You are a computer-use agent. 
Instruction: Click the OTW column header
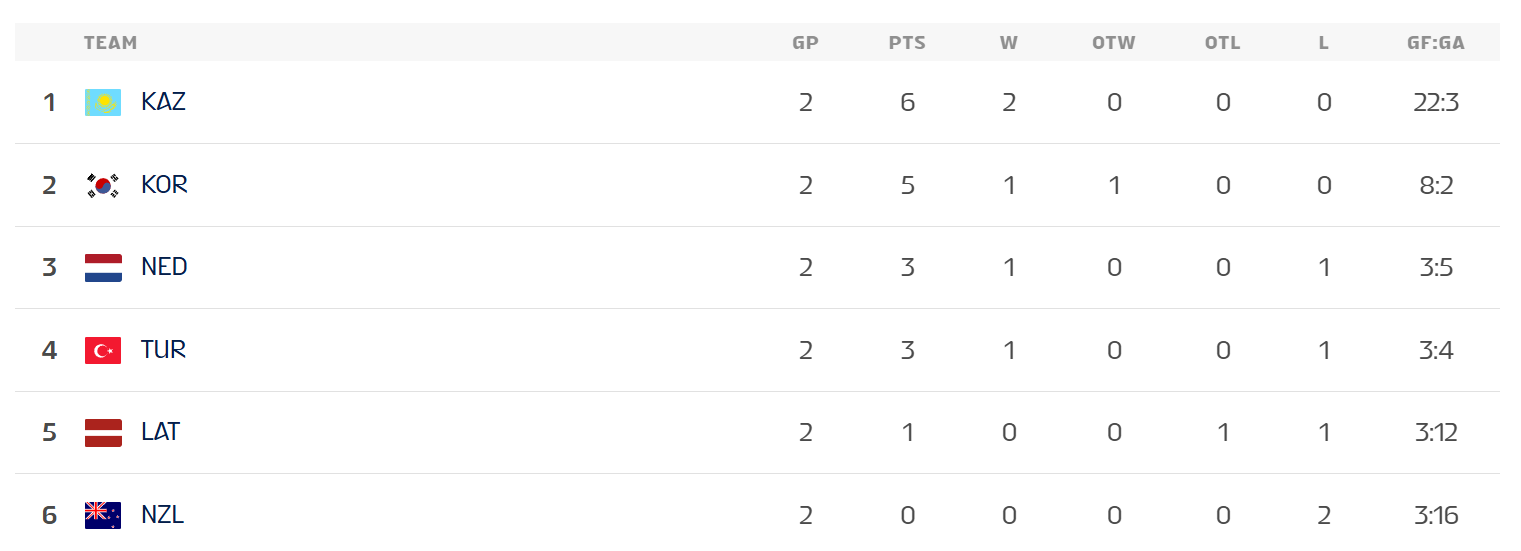(1114, 43)
